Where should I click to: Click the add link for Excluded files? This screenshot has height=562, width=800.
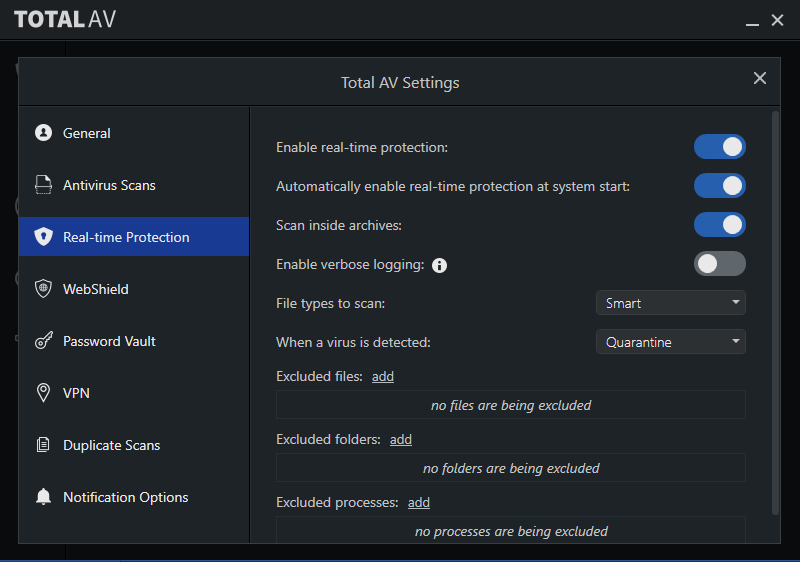(x=383, y=376)
